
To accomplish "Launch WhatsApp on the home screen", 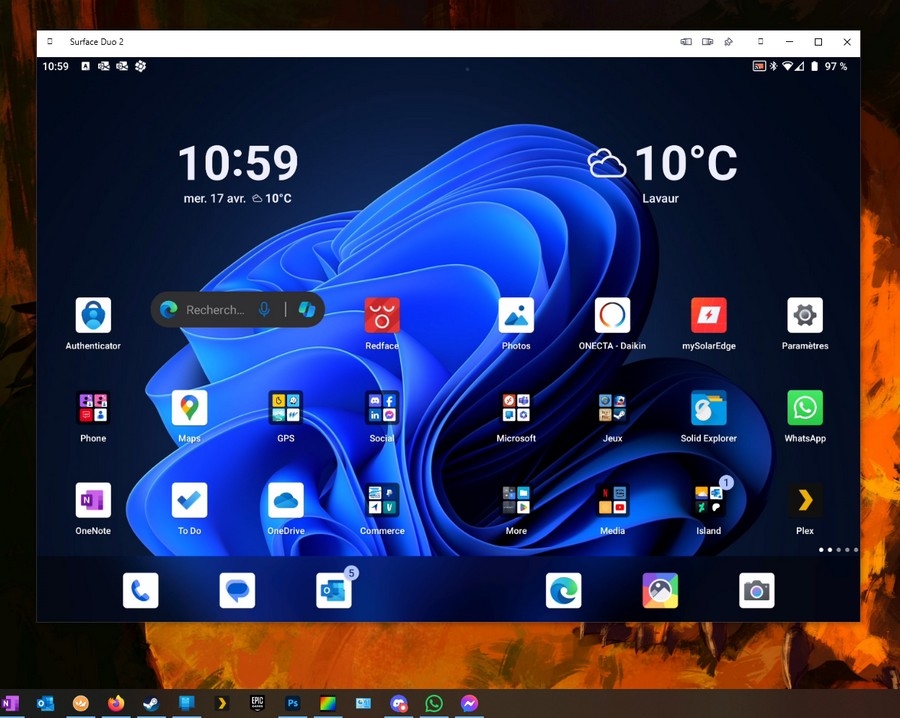I will [805, 408].
